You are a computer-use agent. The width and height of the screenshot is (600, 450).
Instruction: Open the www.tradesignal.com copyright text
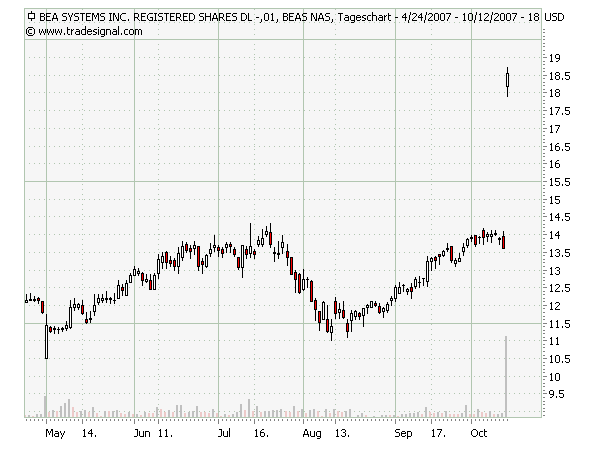tap(84, 31)
